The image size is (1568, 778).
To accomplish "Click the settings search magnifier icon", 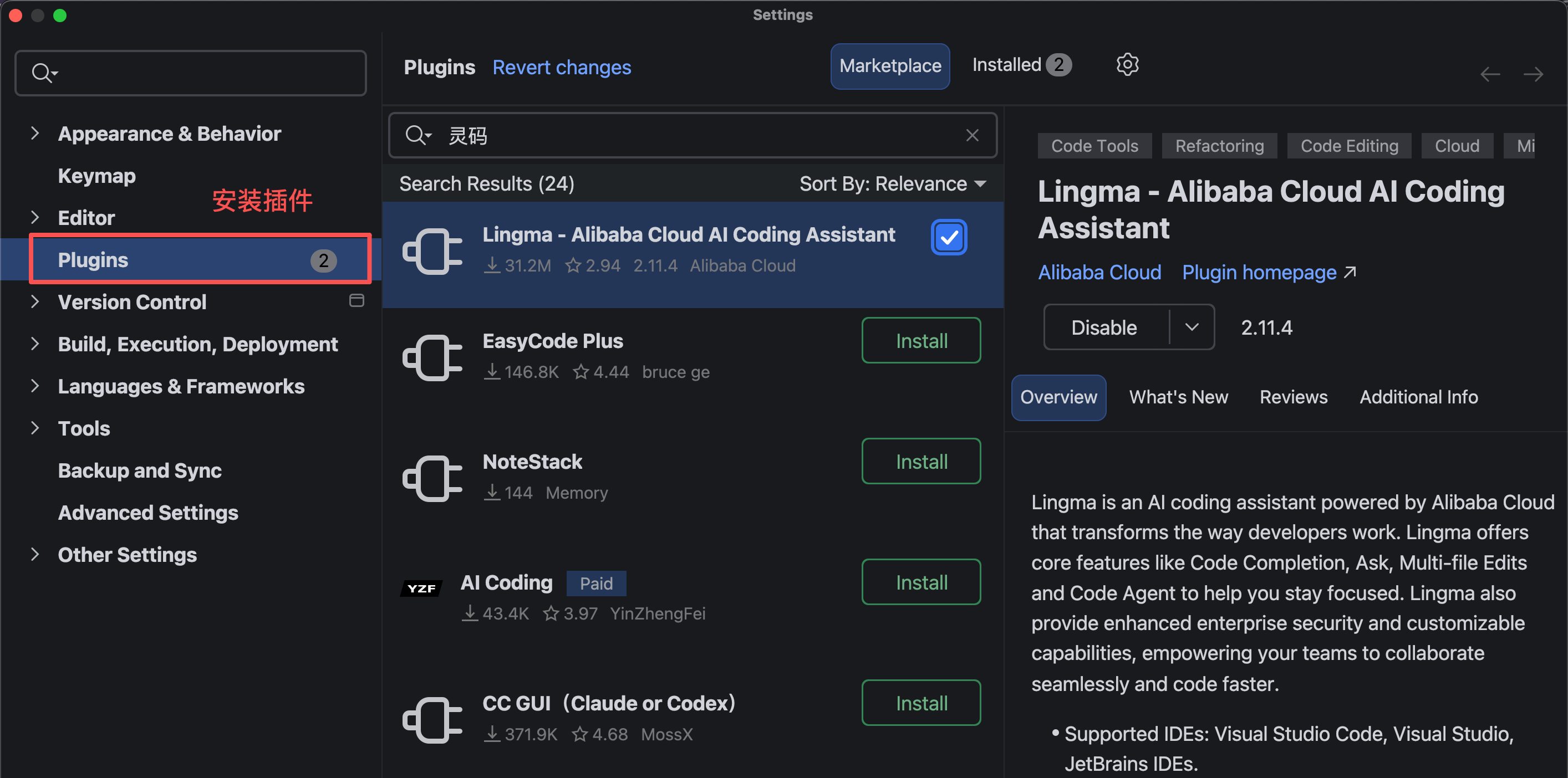I will point(44,73).
